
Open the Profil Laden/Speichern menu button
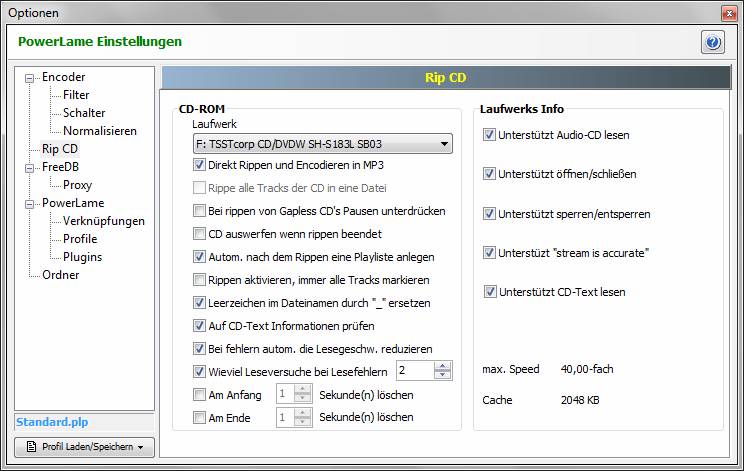(85, 447)
